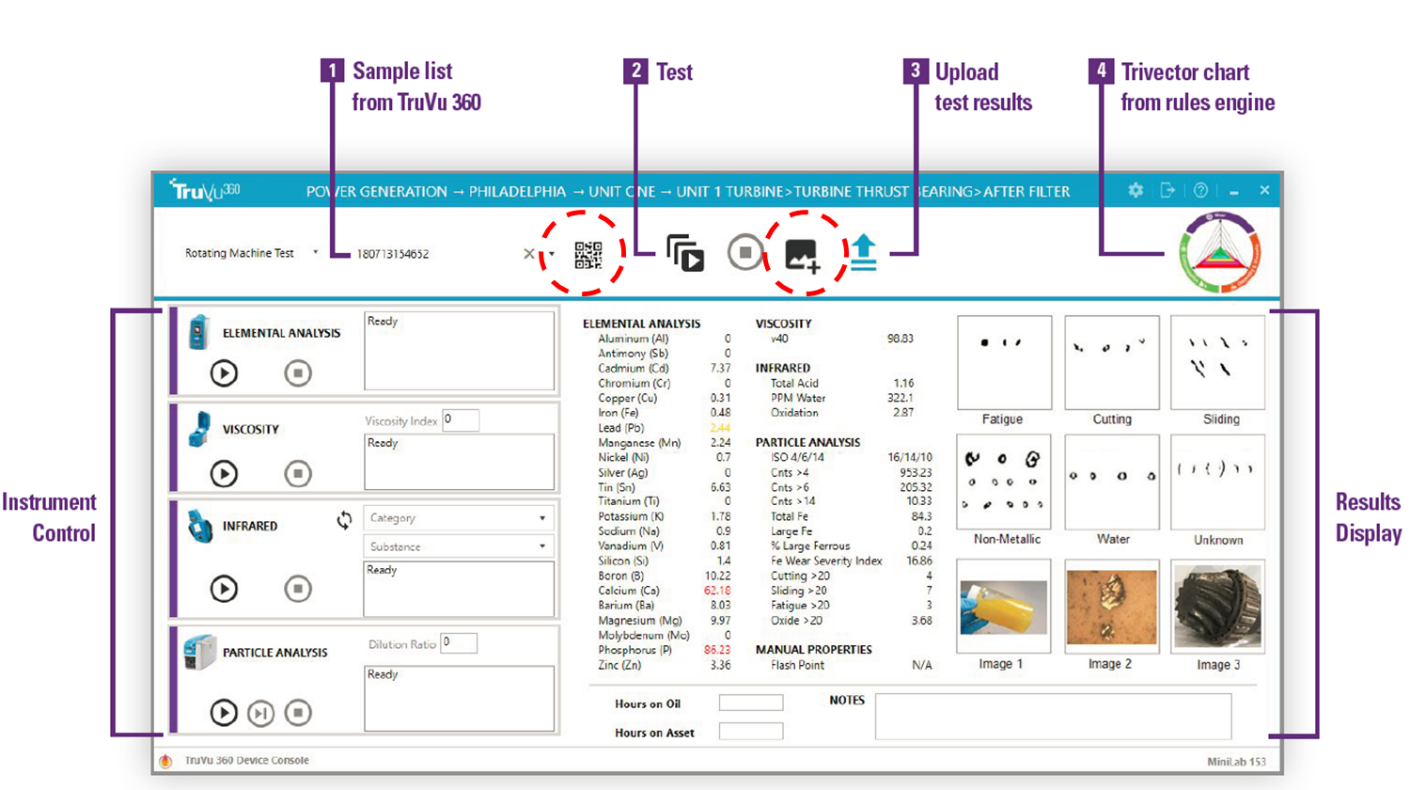Click the add image icon

(802, 255)
